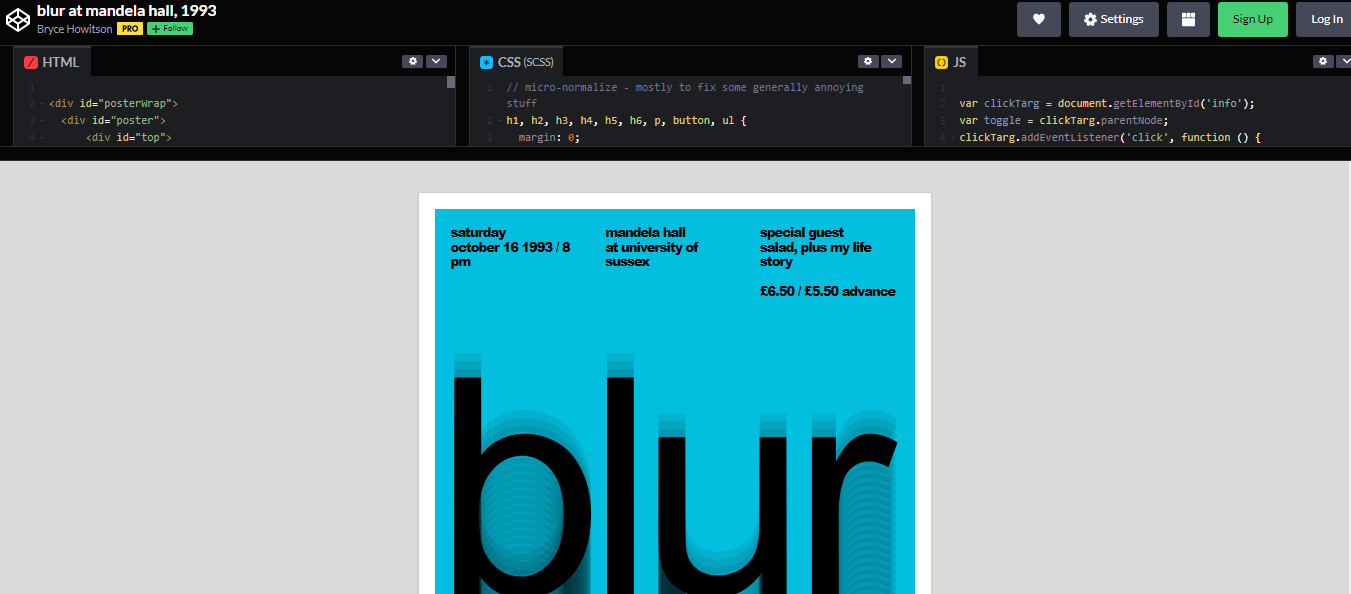This screenshot has width=1351, height=594.
Task: Click special guest salad text
Action: pos(815,247)
